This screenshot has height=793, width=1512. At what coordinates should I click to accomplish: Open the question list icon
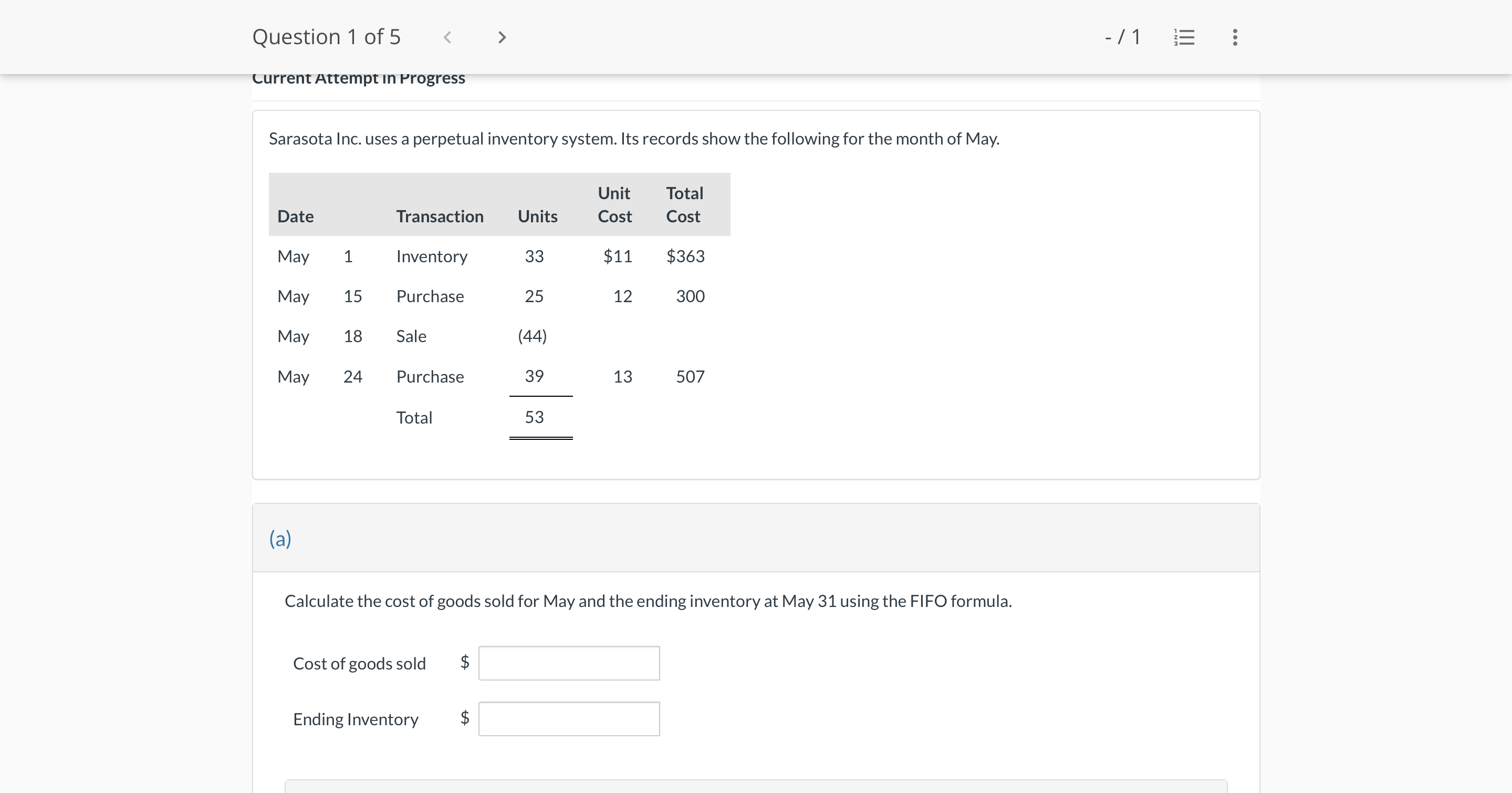click(x=1184, y=38)
